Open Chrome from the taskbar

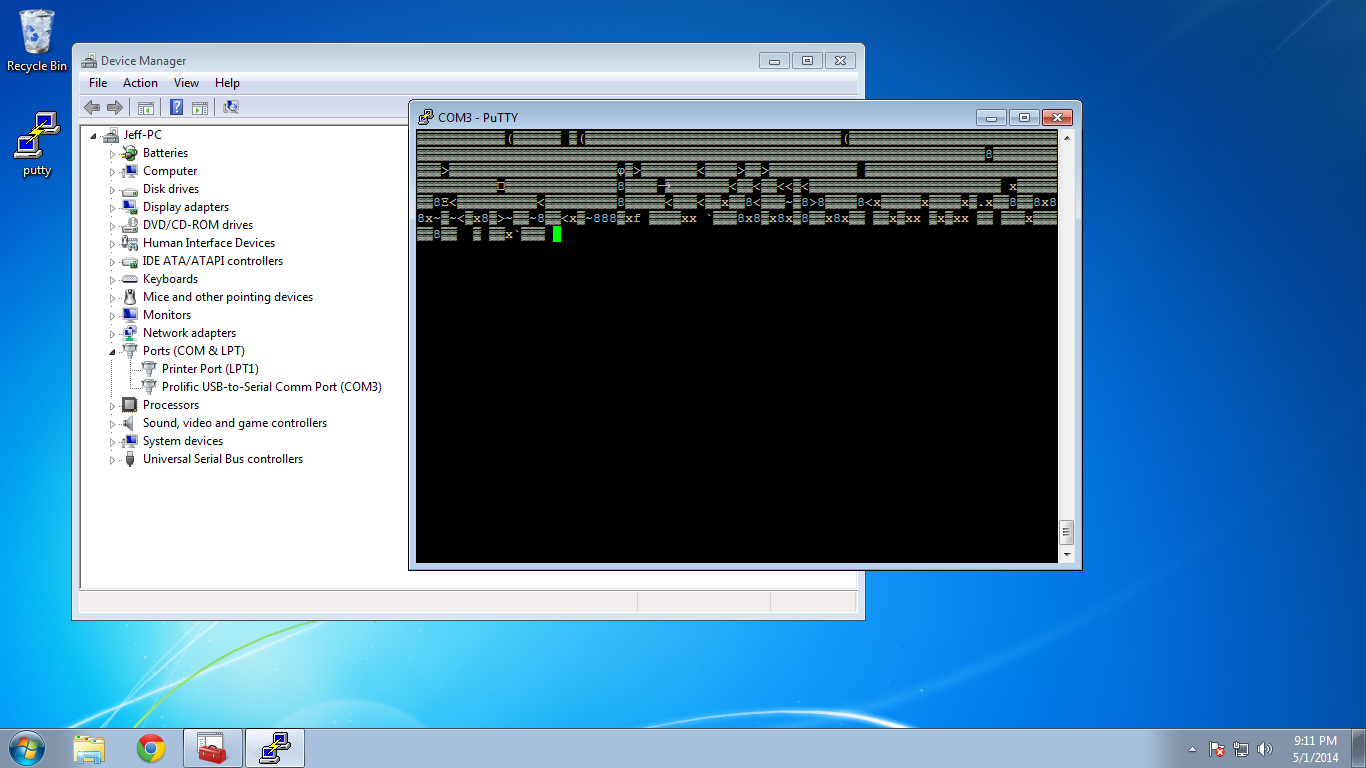coord(151,747)
